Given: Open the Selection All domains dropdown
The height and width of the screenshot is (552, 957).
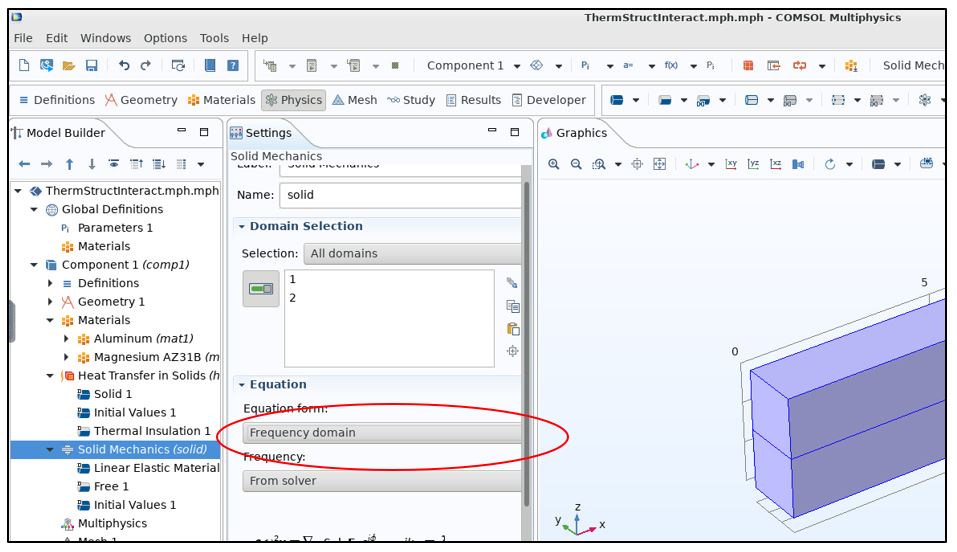Looking at the screenshot, I should pos(412,253).
